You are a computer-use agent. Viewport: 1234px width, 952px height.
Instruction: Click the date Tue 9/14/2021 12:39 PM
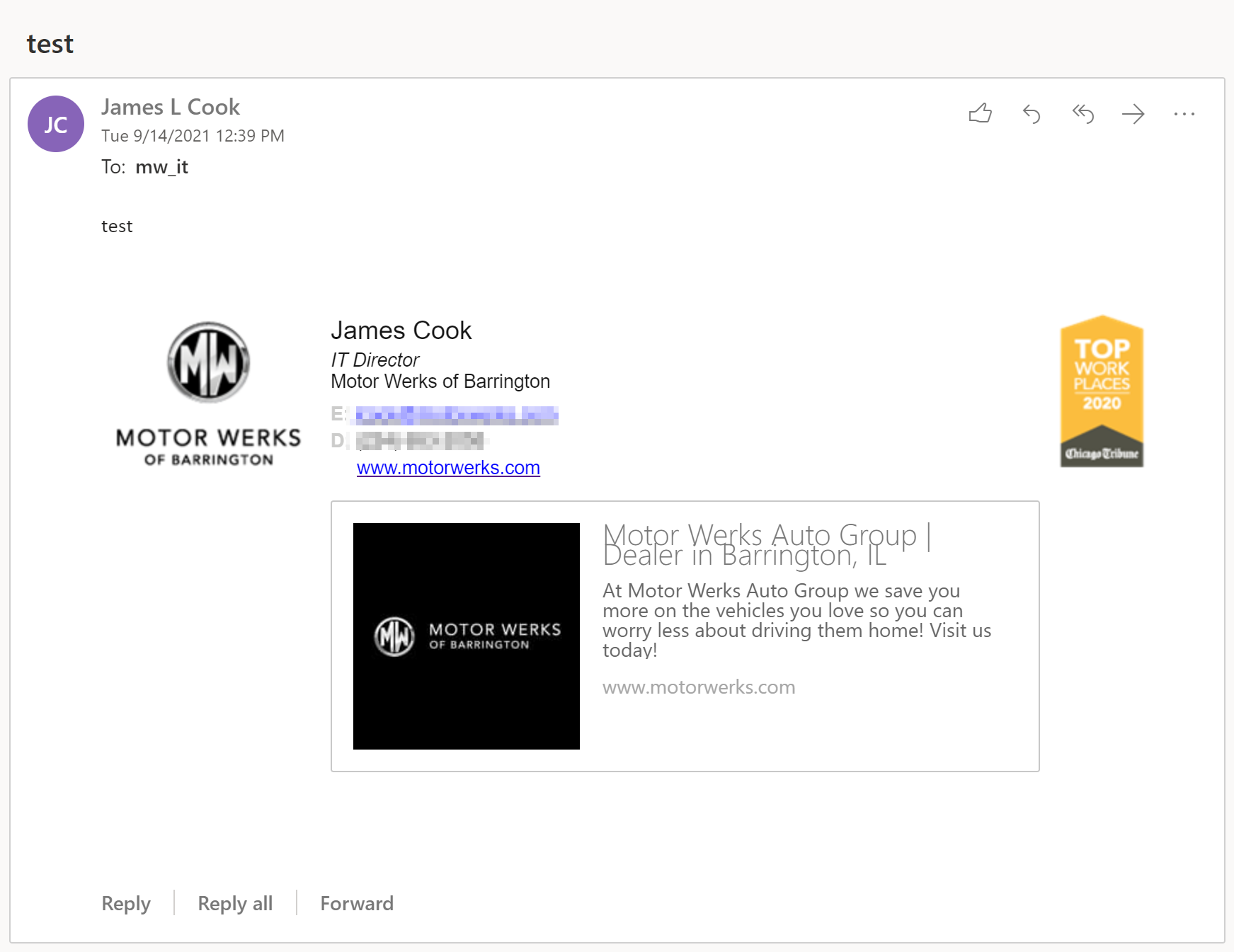193,136
